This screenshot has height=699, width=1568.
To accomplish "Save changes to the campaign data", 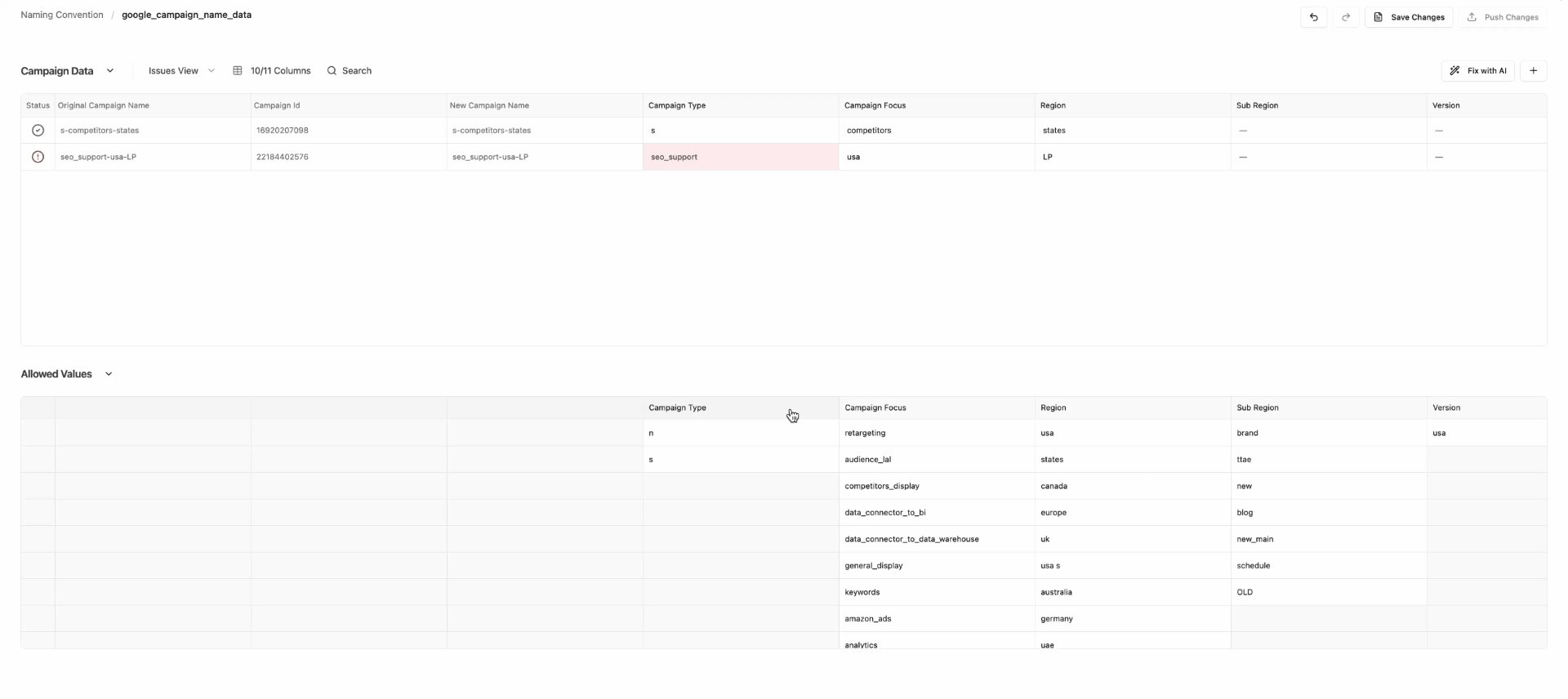I will coord(1409,17).
